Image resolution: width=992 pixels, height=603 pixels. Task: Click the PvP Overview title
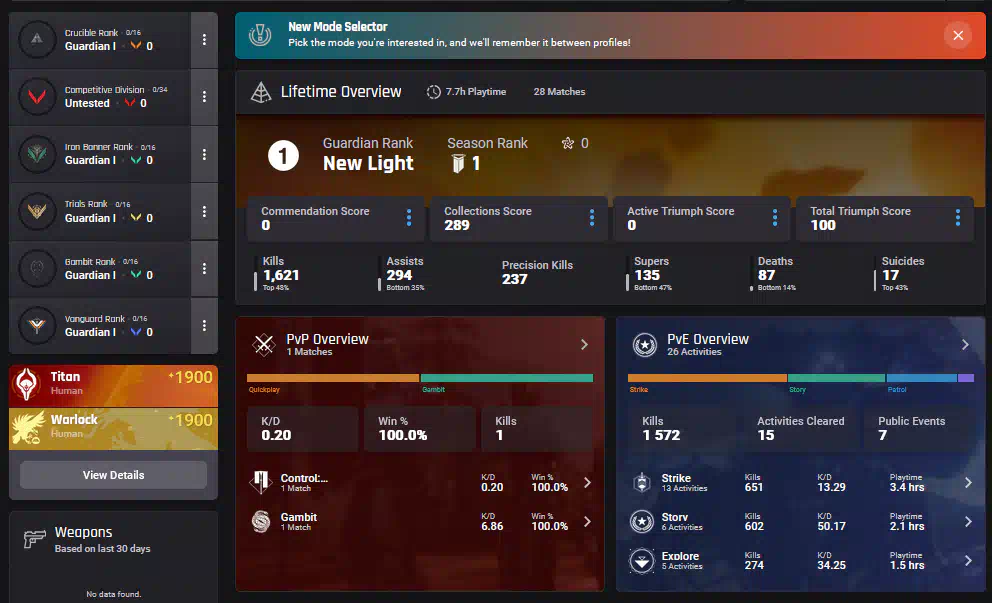click(x=327, y=339)
